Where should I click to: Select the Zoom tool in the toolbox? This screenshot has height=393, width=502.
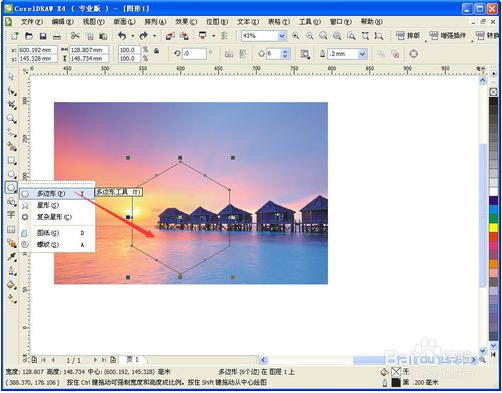point(11,119)
